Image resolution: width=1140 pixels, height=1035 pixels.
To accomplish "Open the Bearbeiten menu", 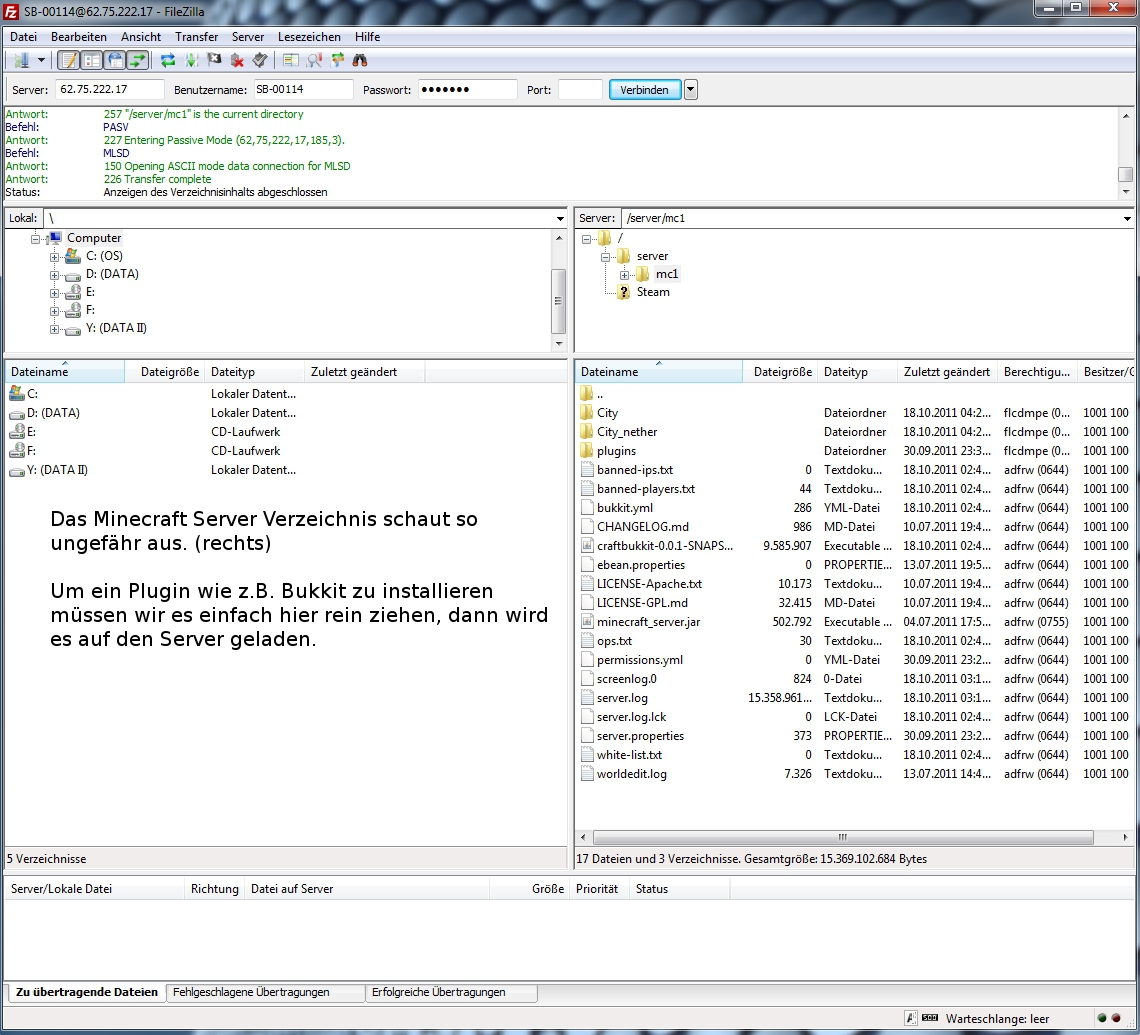I will tap(79, 37).
